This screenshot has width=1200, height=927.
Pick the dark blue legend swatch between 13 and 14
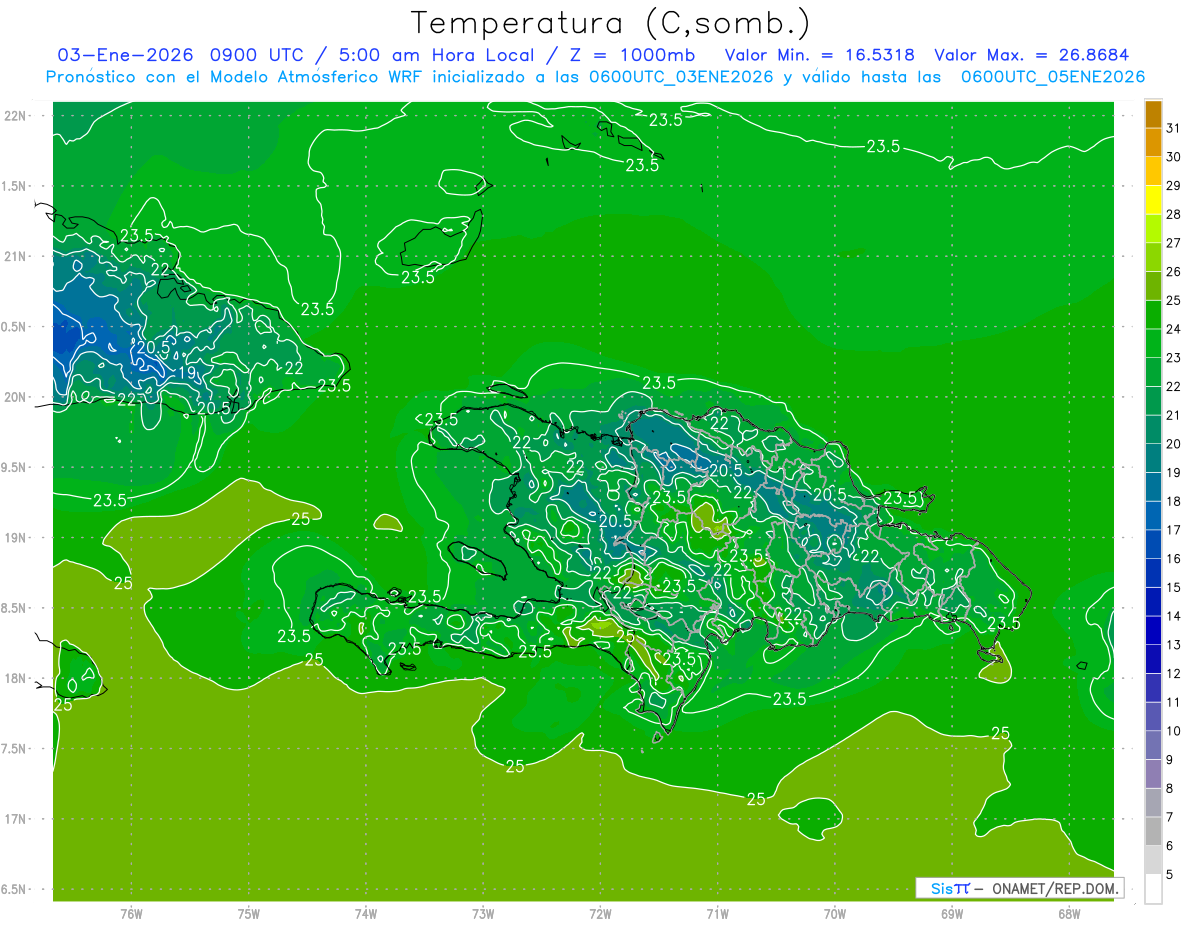(x=1153, y=631)
